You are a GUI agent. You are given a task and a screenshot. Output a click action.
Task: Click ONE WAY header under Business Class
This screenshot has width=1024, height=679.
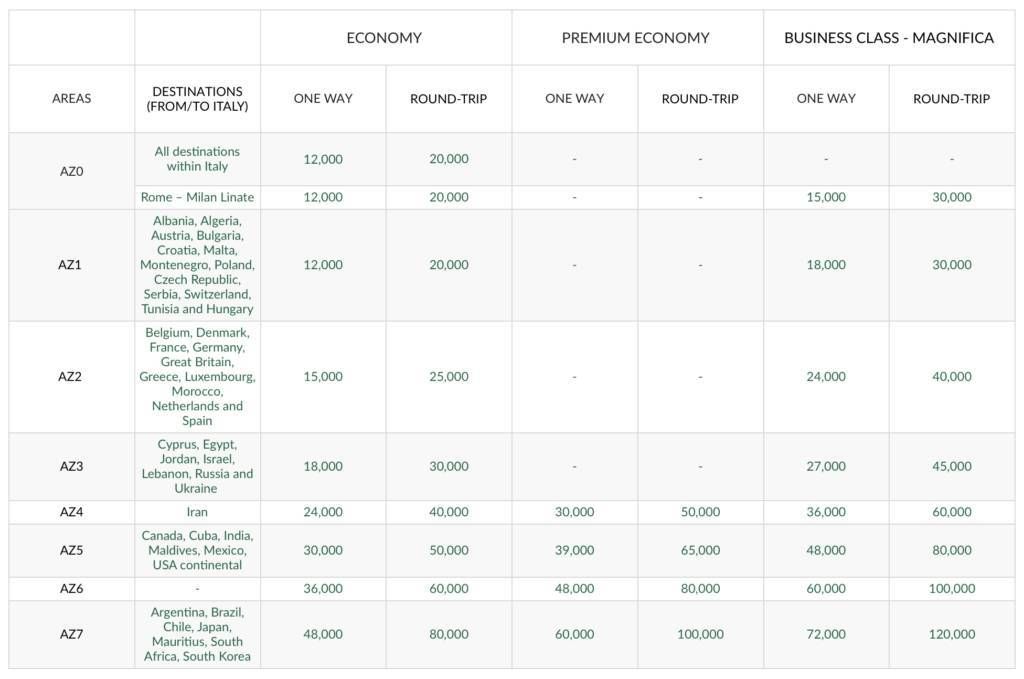(826, 99)
